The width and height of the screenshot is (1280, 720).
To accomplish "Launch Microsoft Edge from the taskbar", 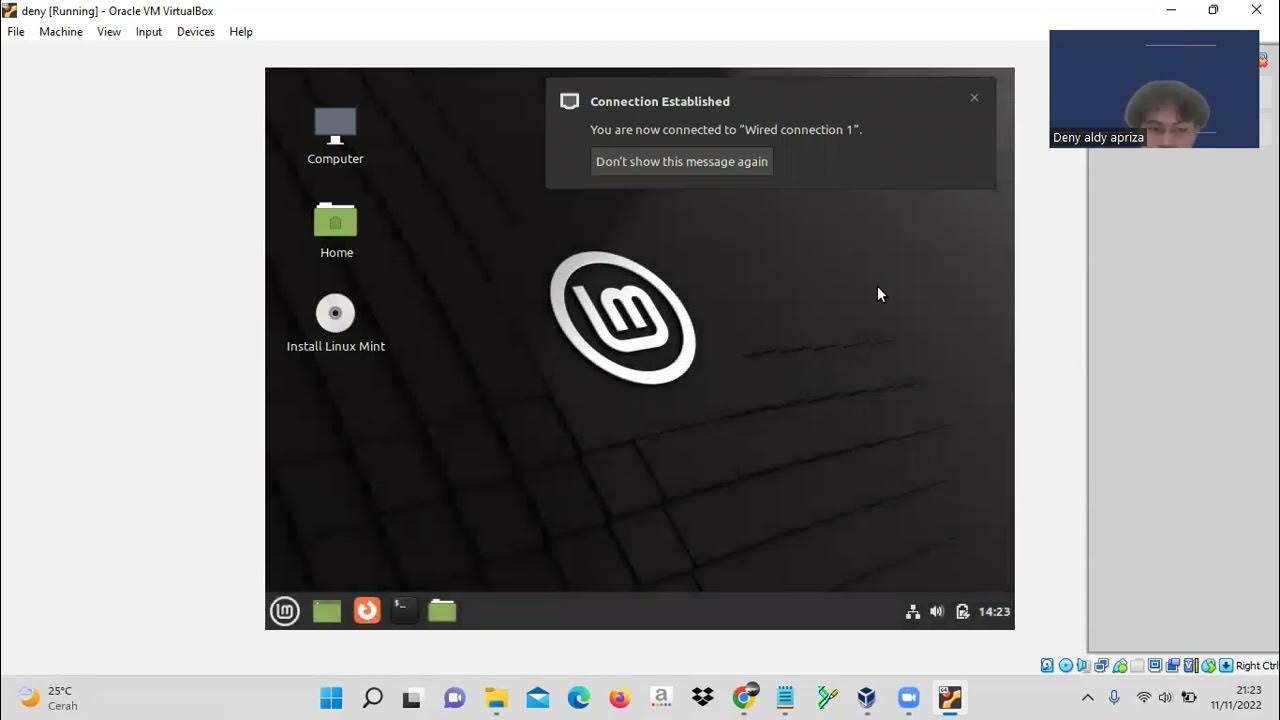I will click(579, 697).
